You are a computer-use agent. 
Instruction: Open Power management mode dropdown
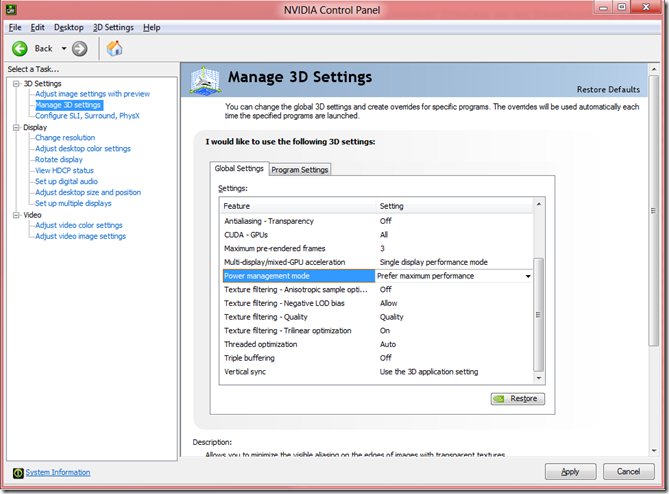[528, 276]
